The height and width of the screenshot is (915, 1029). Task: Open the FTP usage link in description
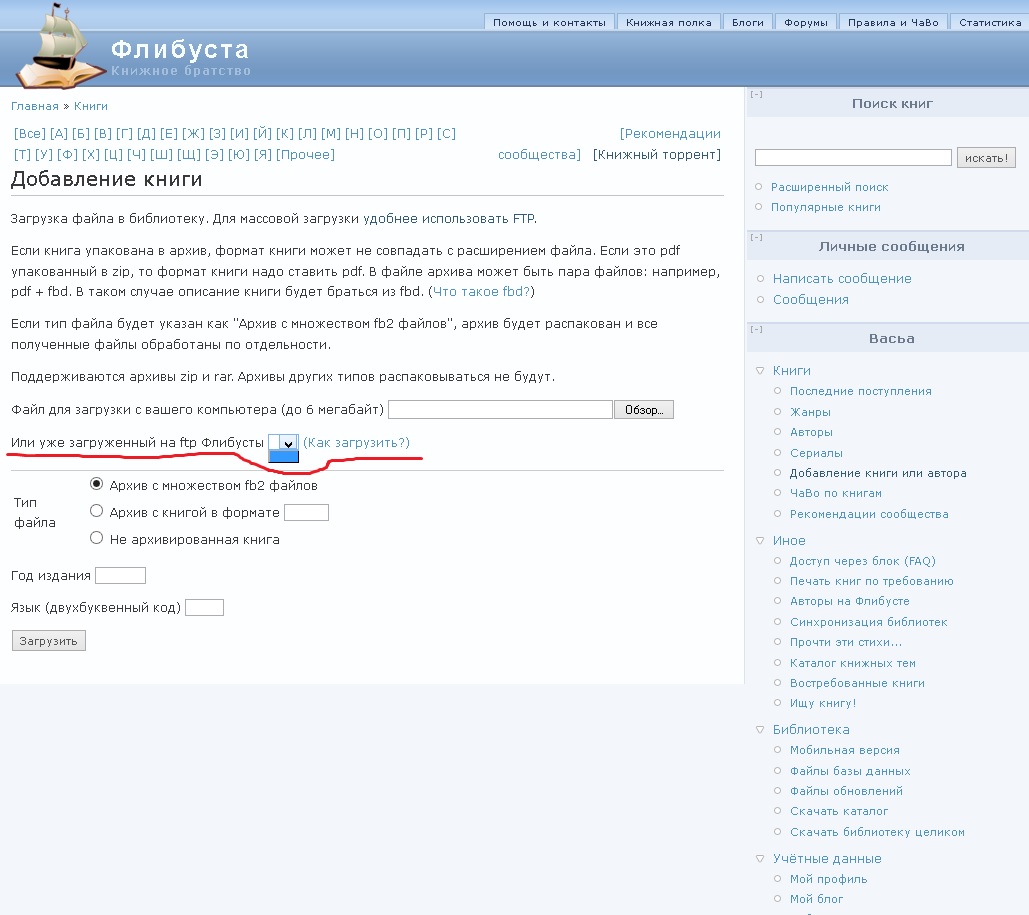(x=449, y=219)
